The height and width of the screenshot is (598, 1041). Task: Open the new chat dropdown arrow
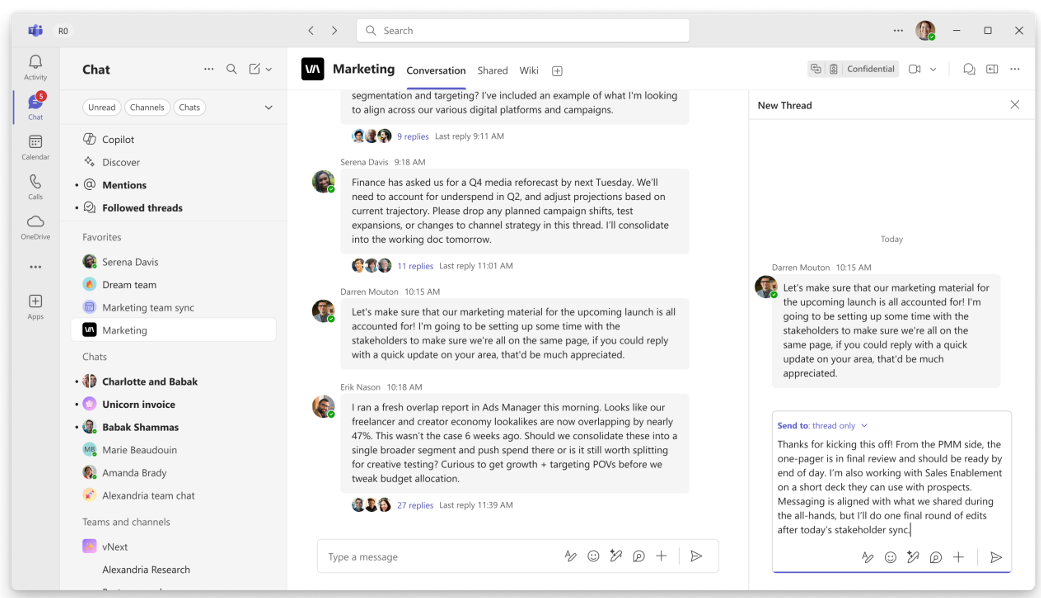coord(269,69)
